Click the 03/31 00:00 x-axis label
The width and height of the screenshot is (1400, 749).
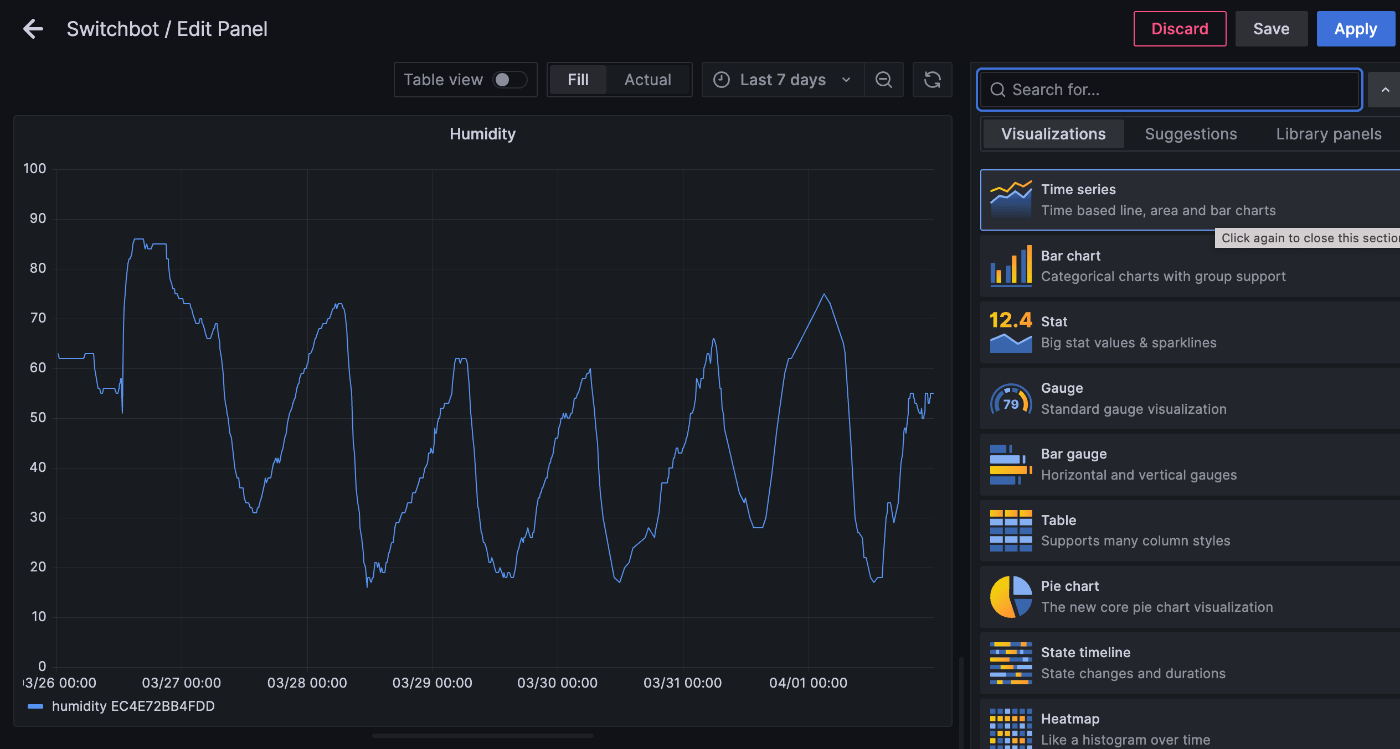coord(682,683)
